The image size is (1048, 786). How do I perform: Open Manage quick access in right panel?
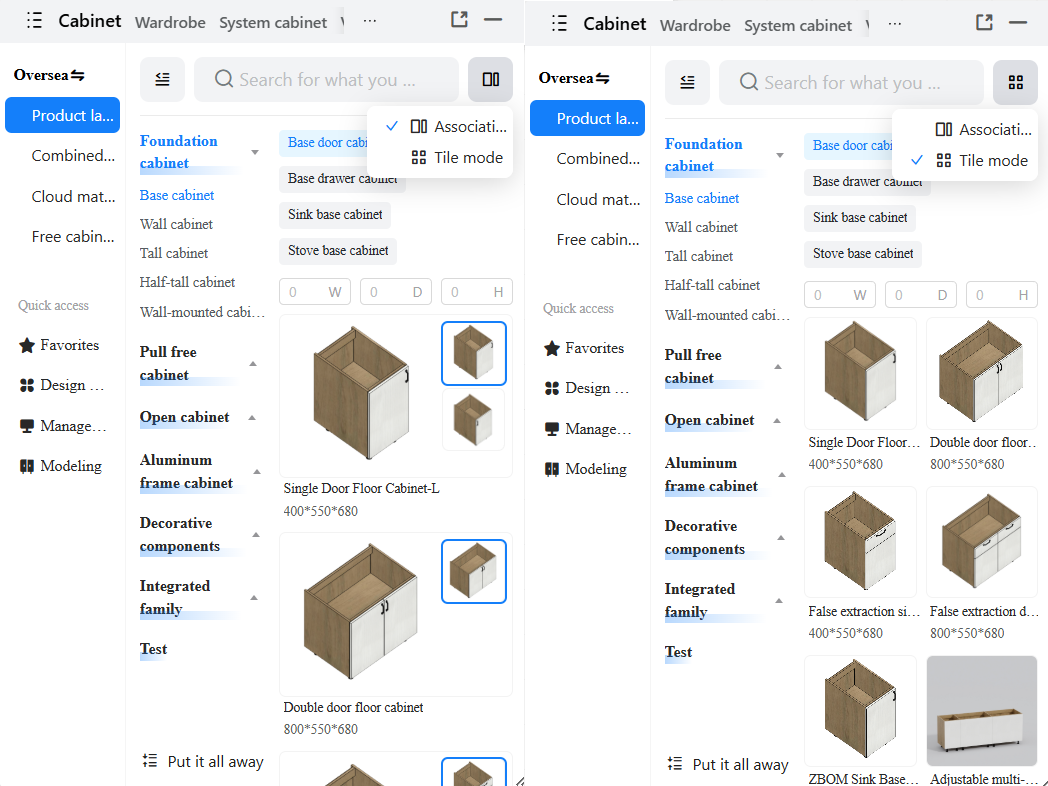point(588,429)
